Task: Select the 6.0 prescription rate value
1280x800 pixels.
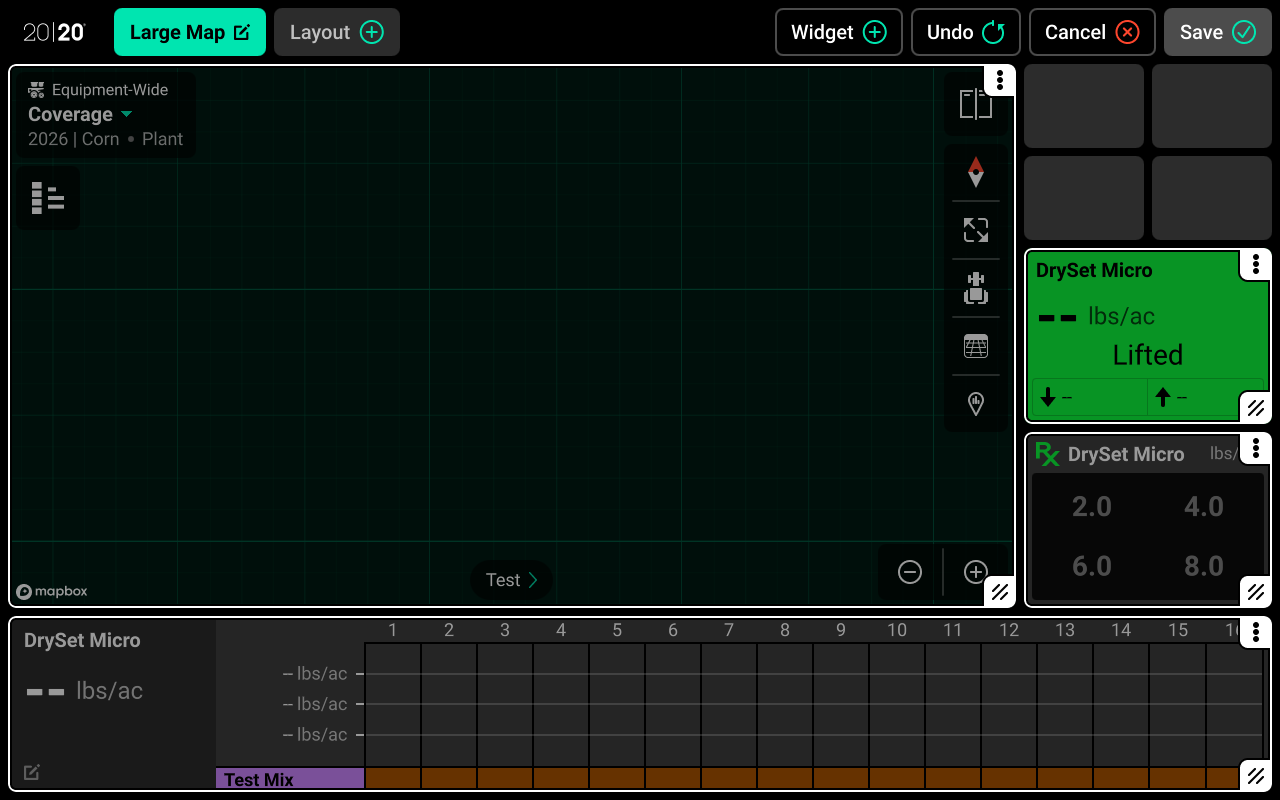Action: point(1091,566)
